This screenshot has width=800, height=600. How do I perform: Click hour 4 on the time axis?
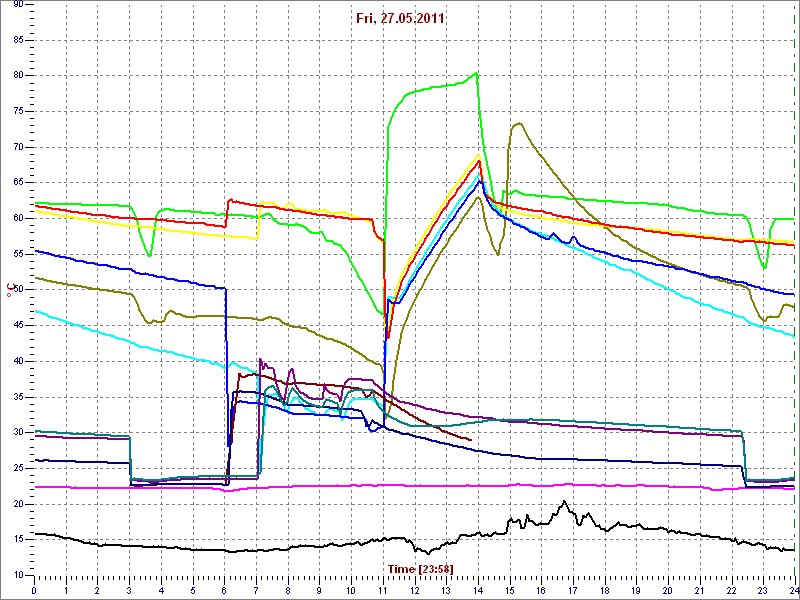[161, 590]
